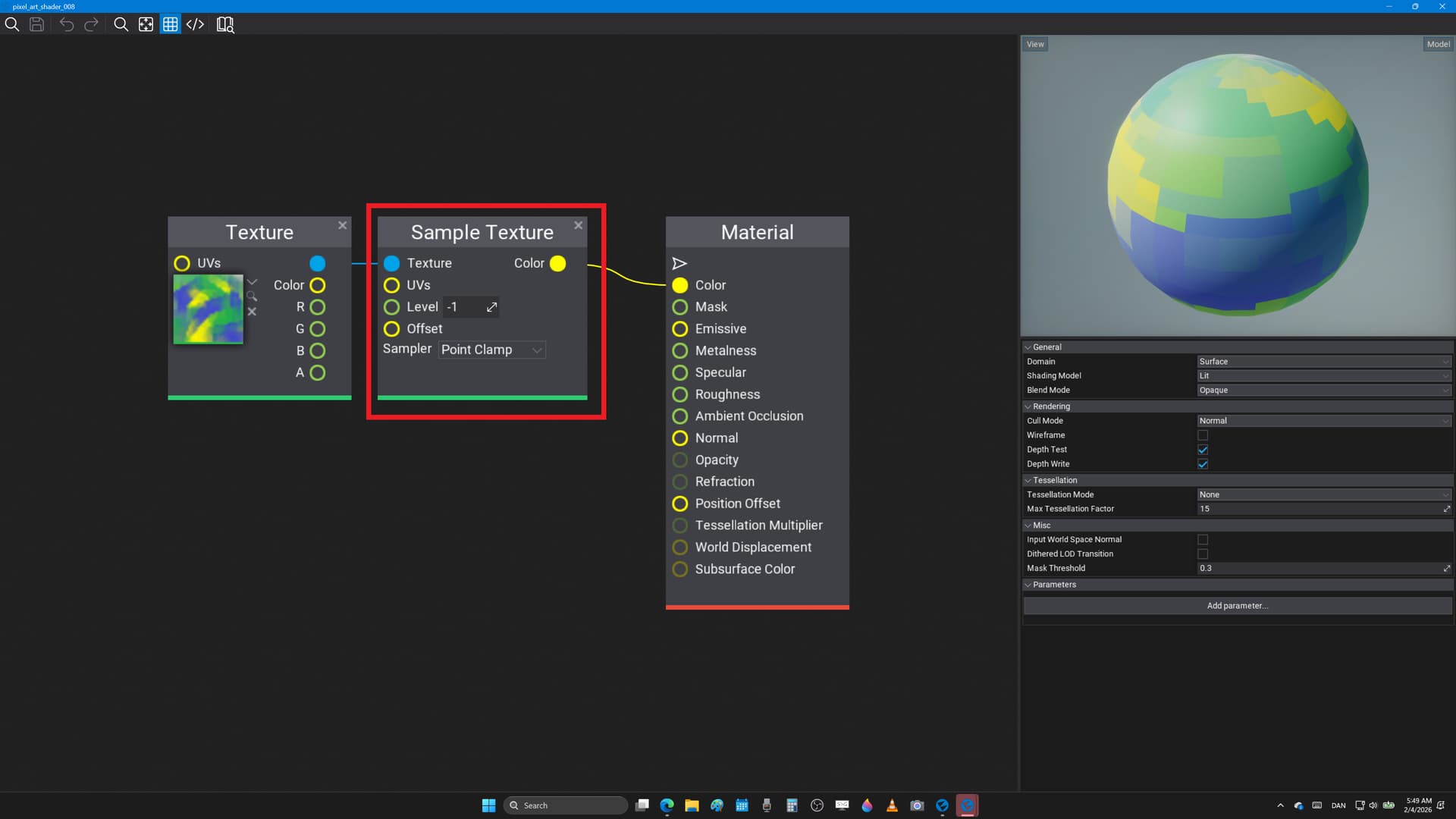Screen dimensions: 1456x819
Task: Click the Material node arrow icon
Action: [x=679, y=263]
